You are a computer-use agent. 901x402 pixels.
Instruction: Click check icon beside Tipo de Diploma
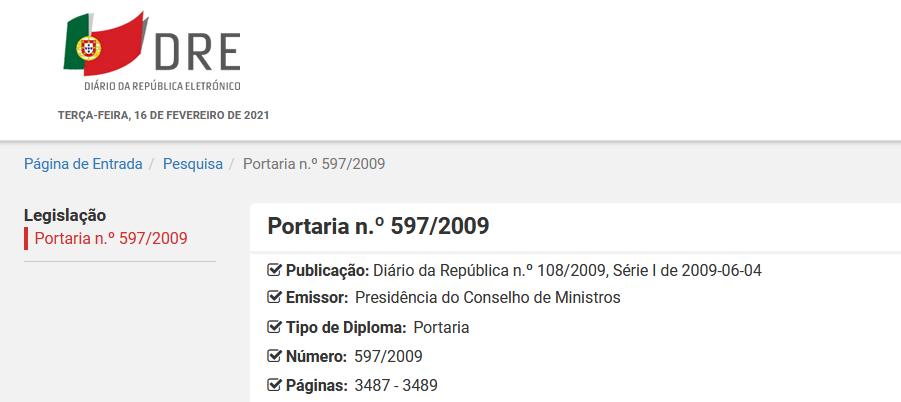coord(275,328)
